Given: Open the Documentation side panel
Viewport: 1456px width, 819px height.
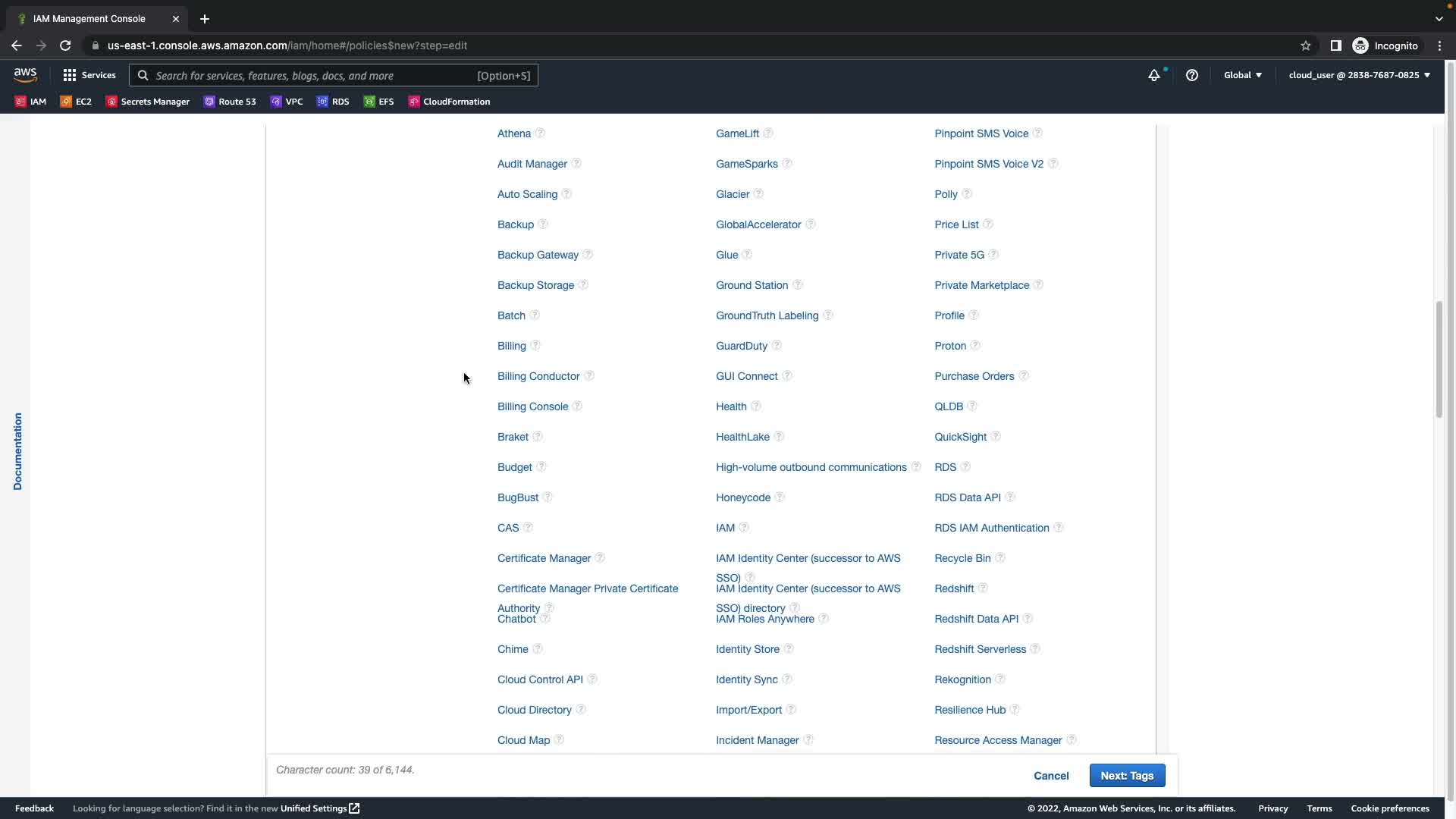Looking at the screenshot, I should coord(17,451).
